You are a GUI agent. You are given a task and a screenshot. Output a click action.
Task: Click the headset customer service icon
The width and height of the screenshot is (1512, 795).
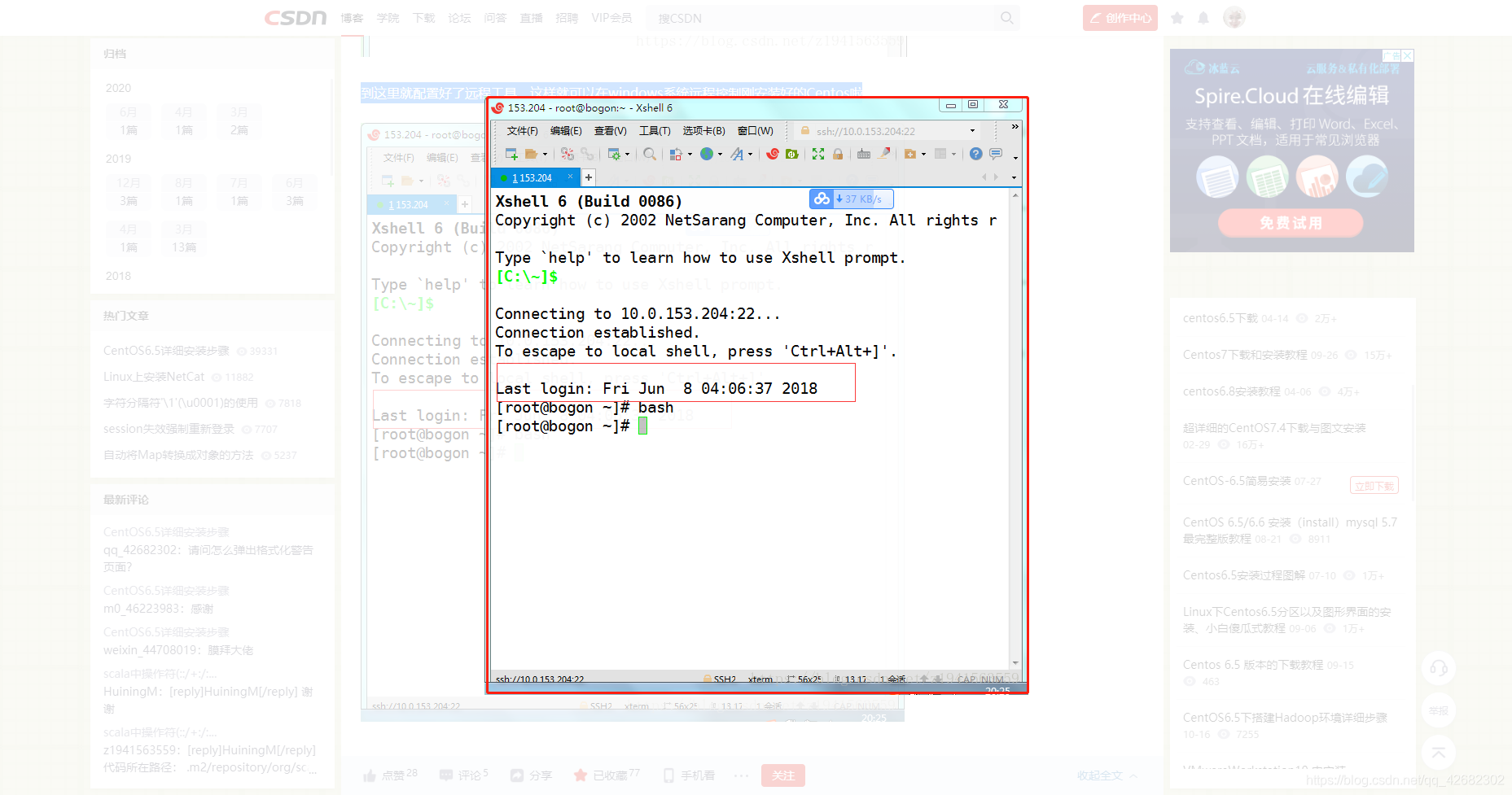pyautogui.click(x=1439, y=668)
